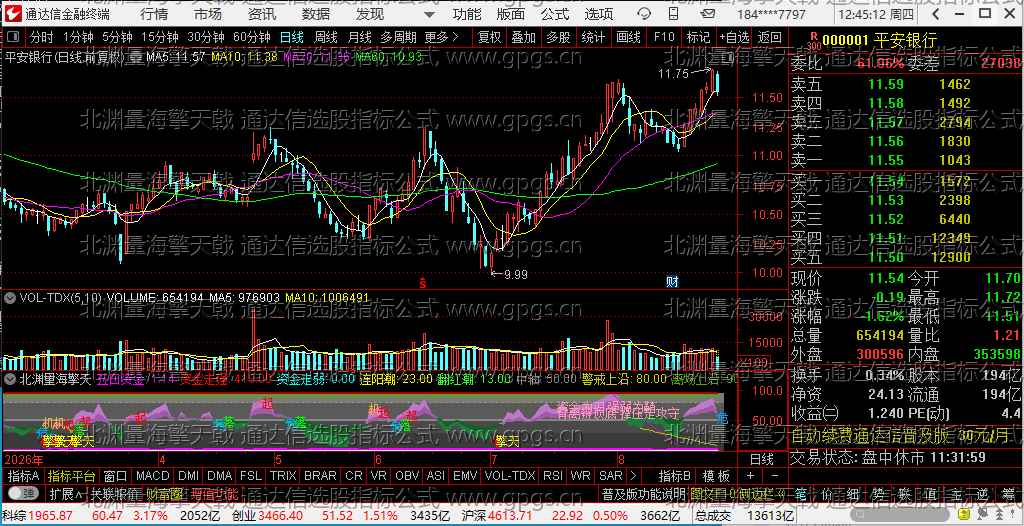Click the red S marker on the chart
The width and height of the screenshot is (1024, 526).
click(x=423, y=283)
